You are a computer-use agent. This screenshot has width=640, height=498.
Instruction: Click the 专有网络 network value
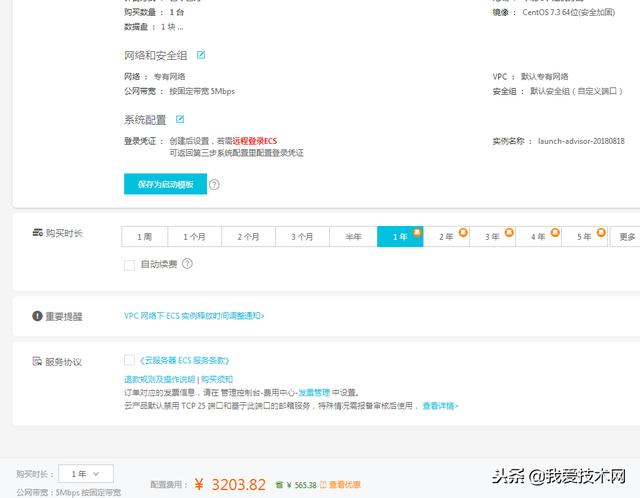click(170, 77)
